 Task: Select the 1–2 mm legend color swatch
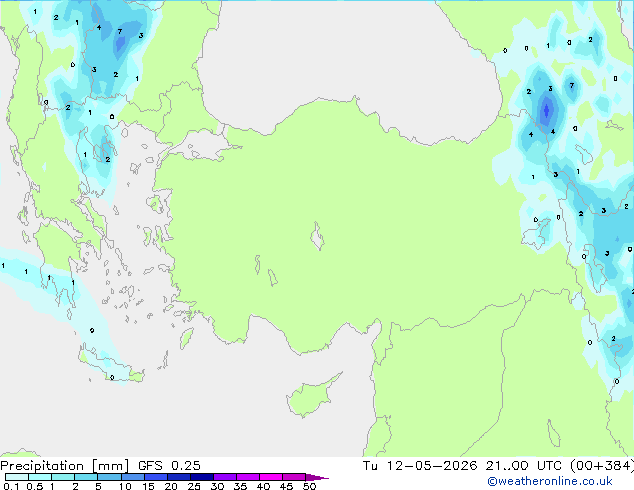coord(63,477)
